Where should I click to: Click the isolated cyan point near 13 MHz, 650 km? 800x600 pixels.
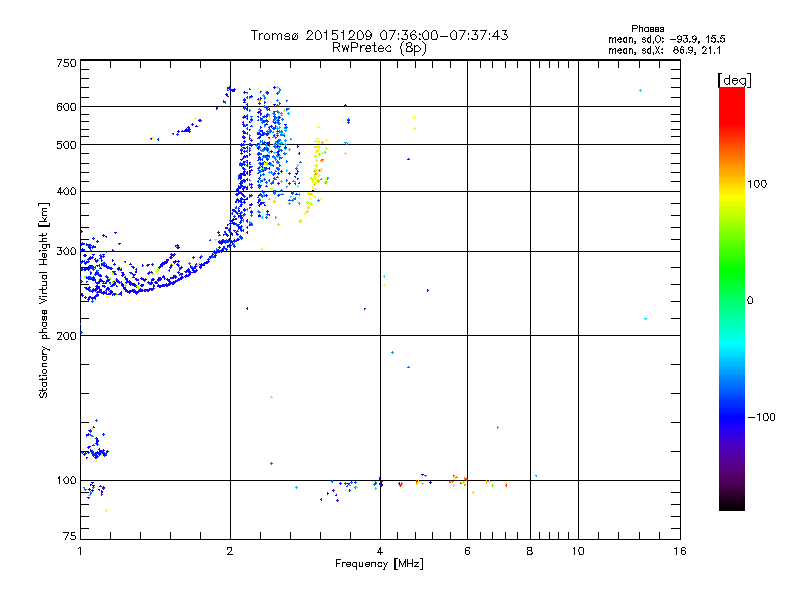pos(640,91)
